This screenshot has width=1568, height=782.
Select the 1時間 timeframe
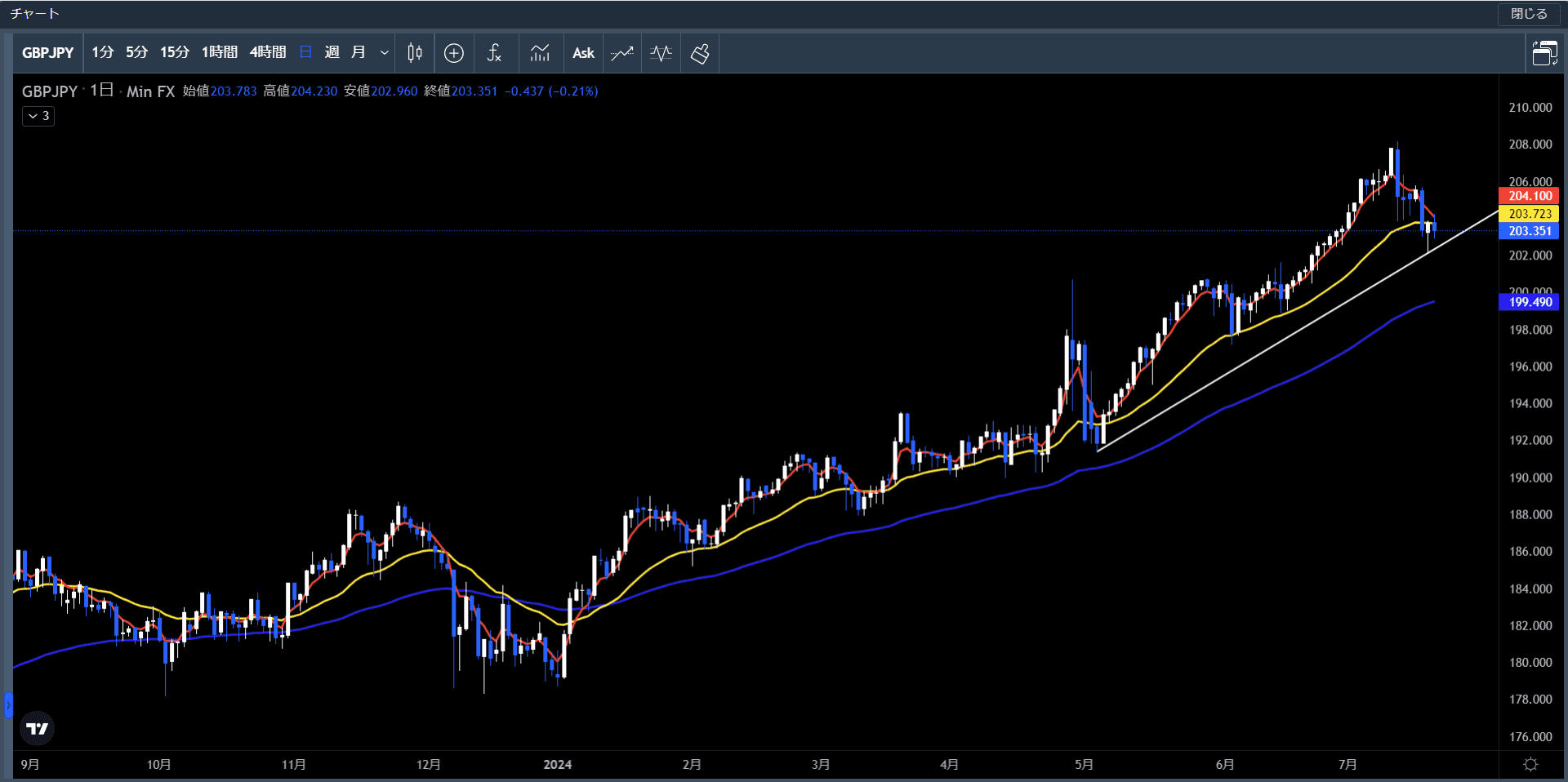pos(220,53)
